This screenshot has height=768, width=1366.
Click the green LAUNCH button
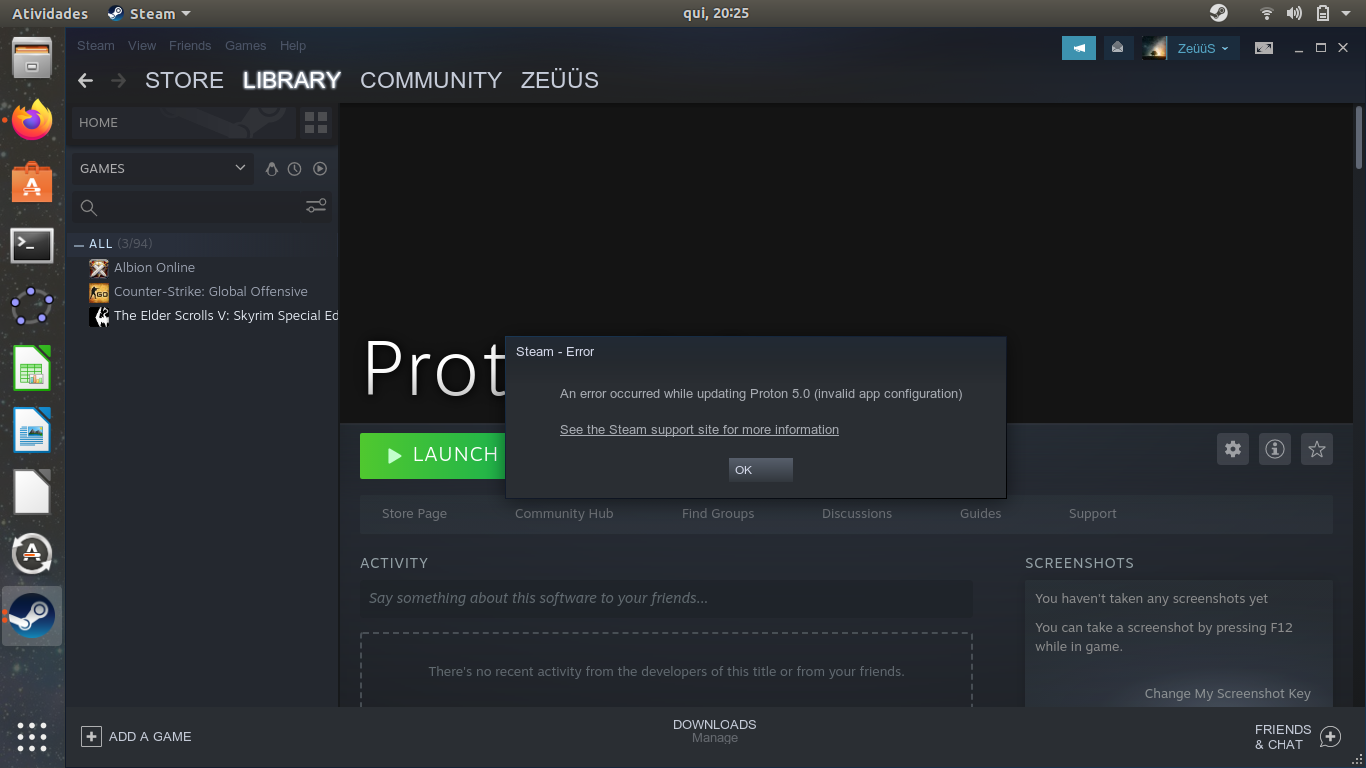[x=432, y=455]
